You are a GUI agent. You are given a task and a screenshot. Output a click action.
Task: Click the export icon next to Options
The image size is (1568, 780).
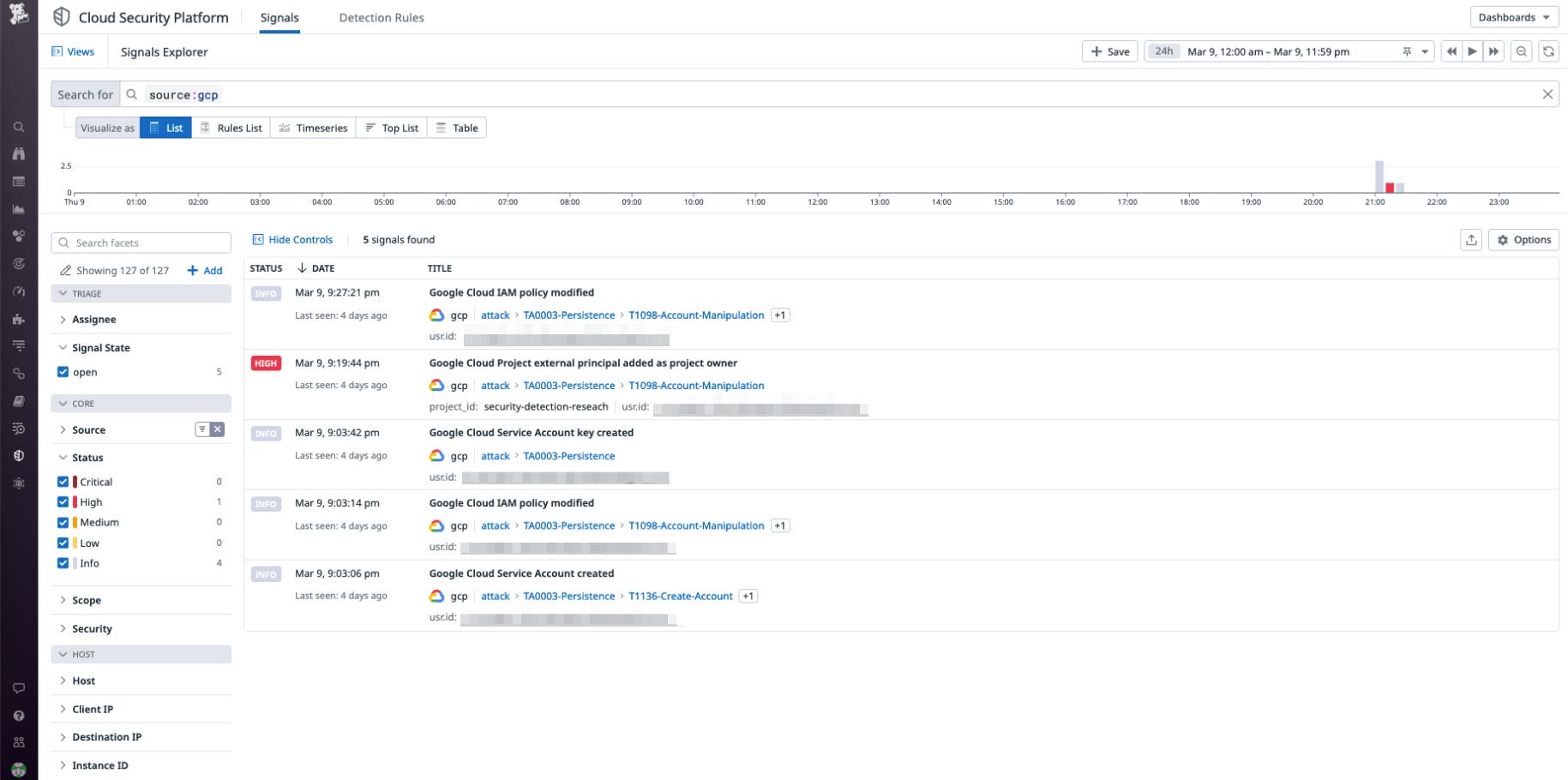pyautogui.click(x=1471, y=239)
